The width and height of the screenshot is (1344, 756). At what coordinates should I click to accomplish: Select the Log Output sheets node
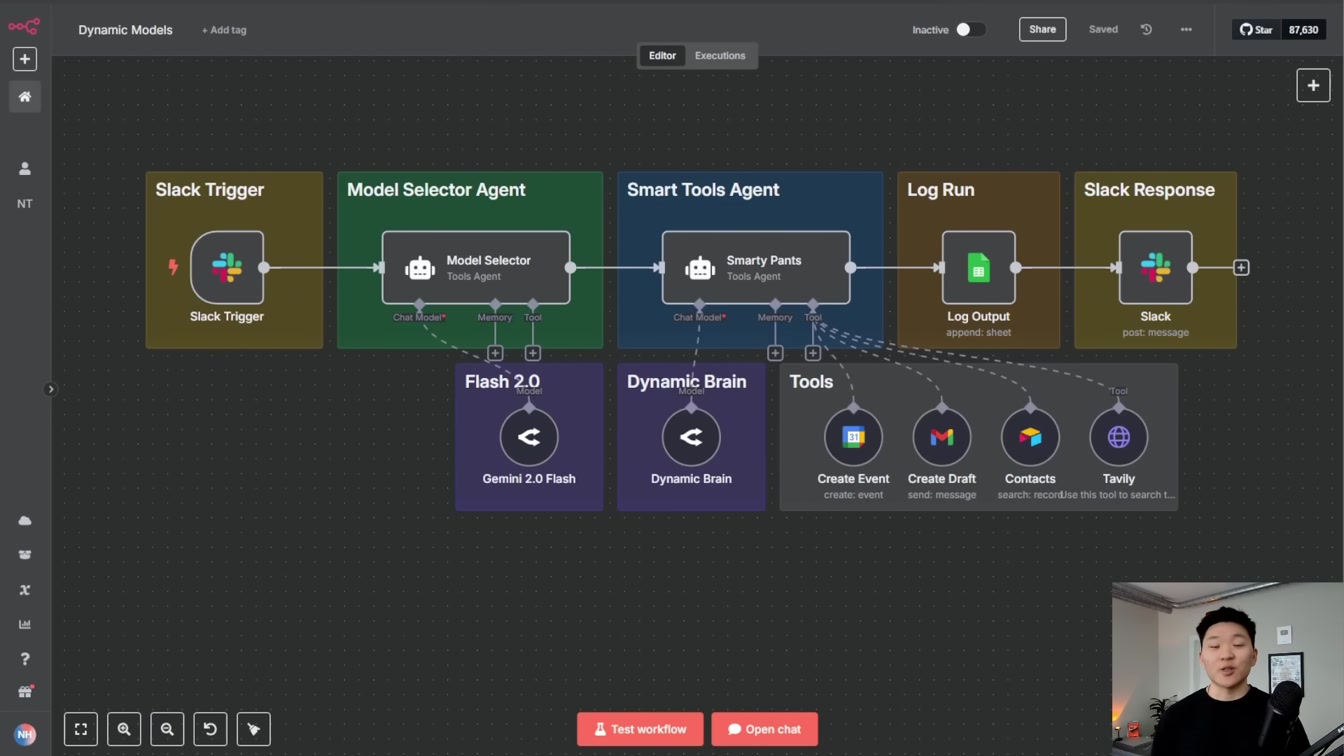tap(979, 268)
